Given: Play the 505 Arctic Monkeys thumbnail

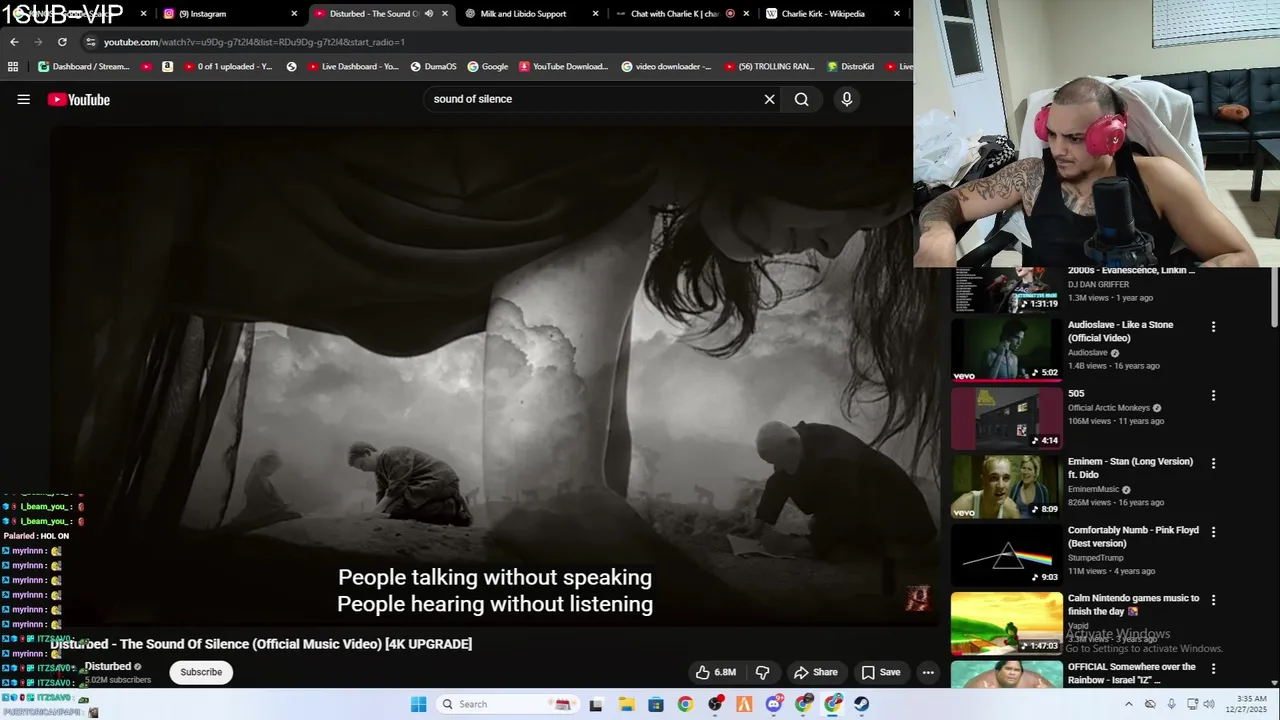Looking at the screenshot, I should [x=1006, y=418].
